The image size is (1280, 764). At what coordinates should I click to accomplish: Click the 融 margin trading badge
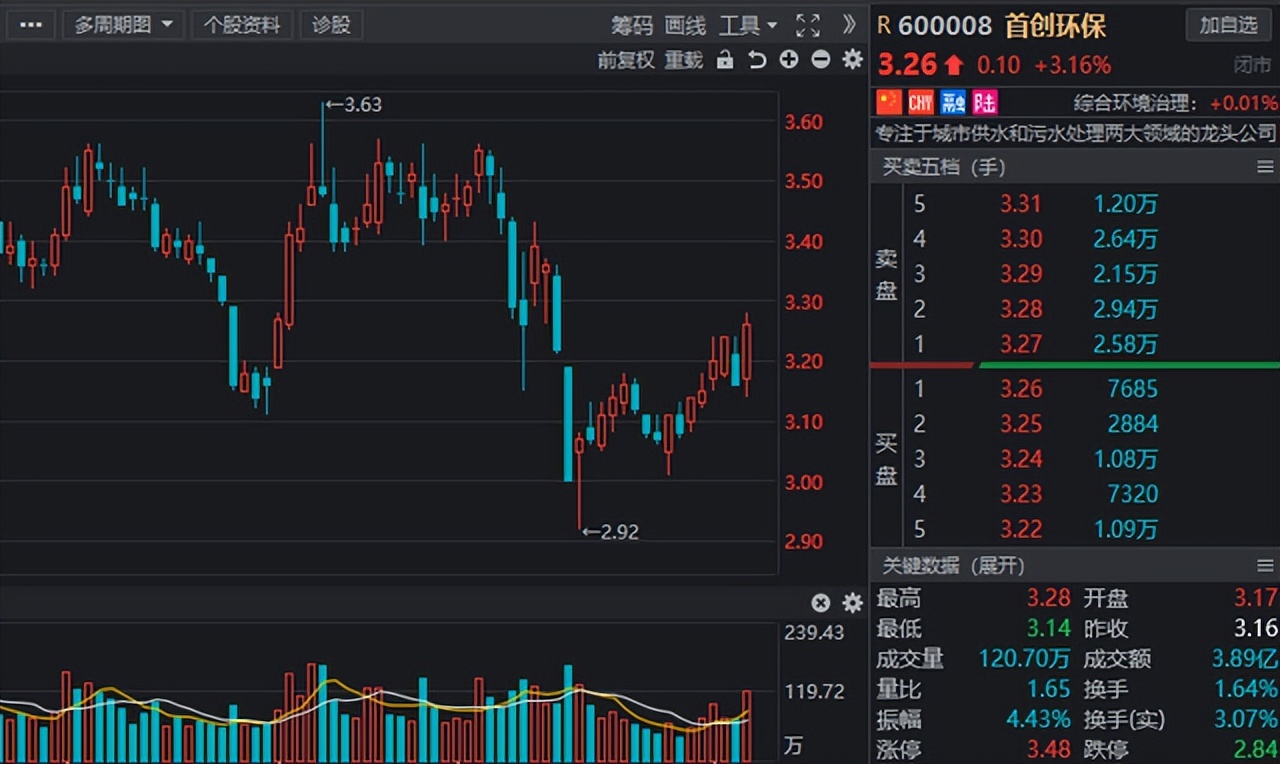[x=951, y=101]
